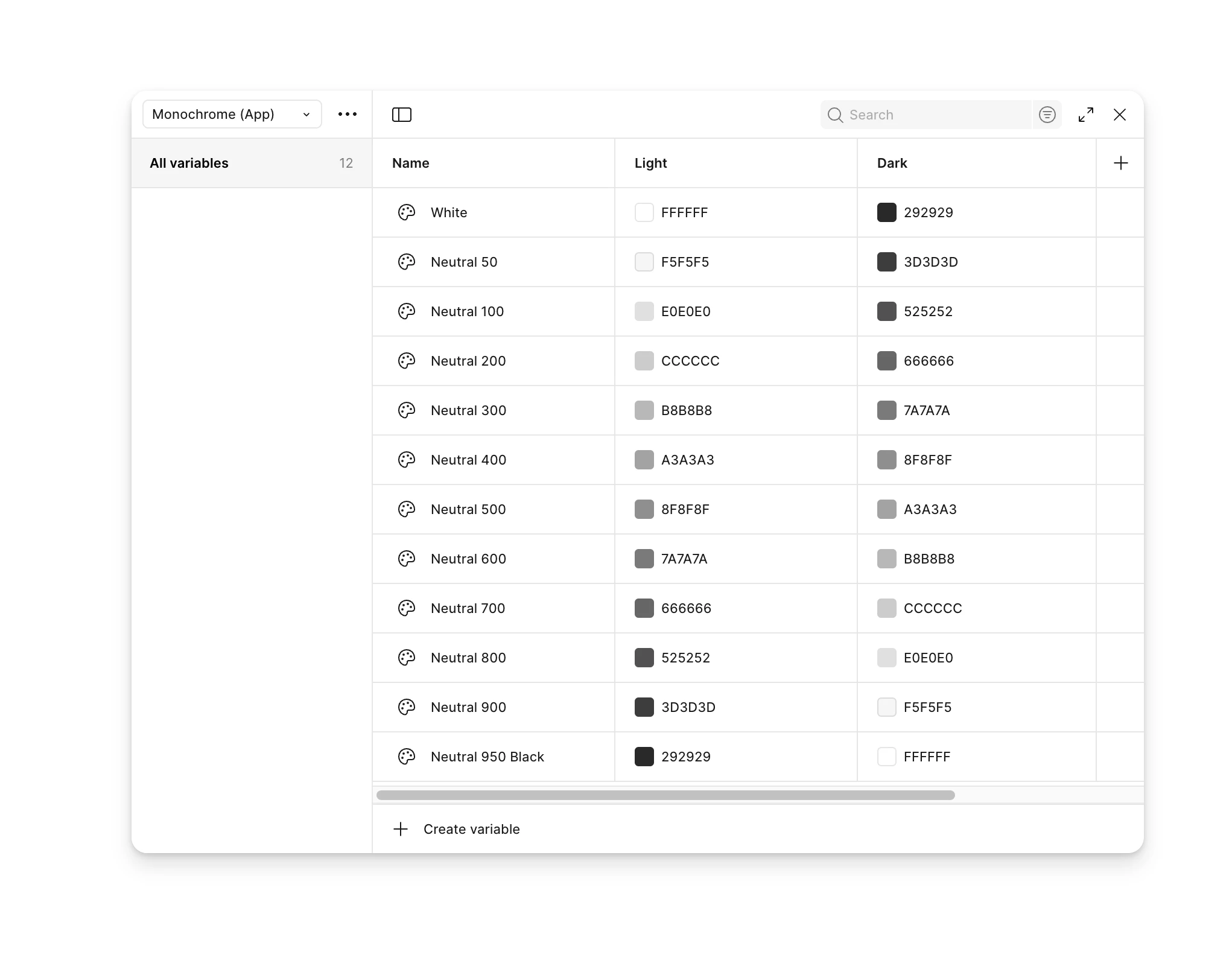Click the palette icon beside Neutral 500

[x=407, y=509]
